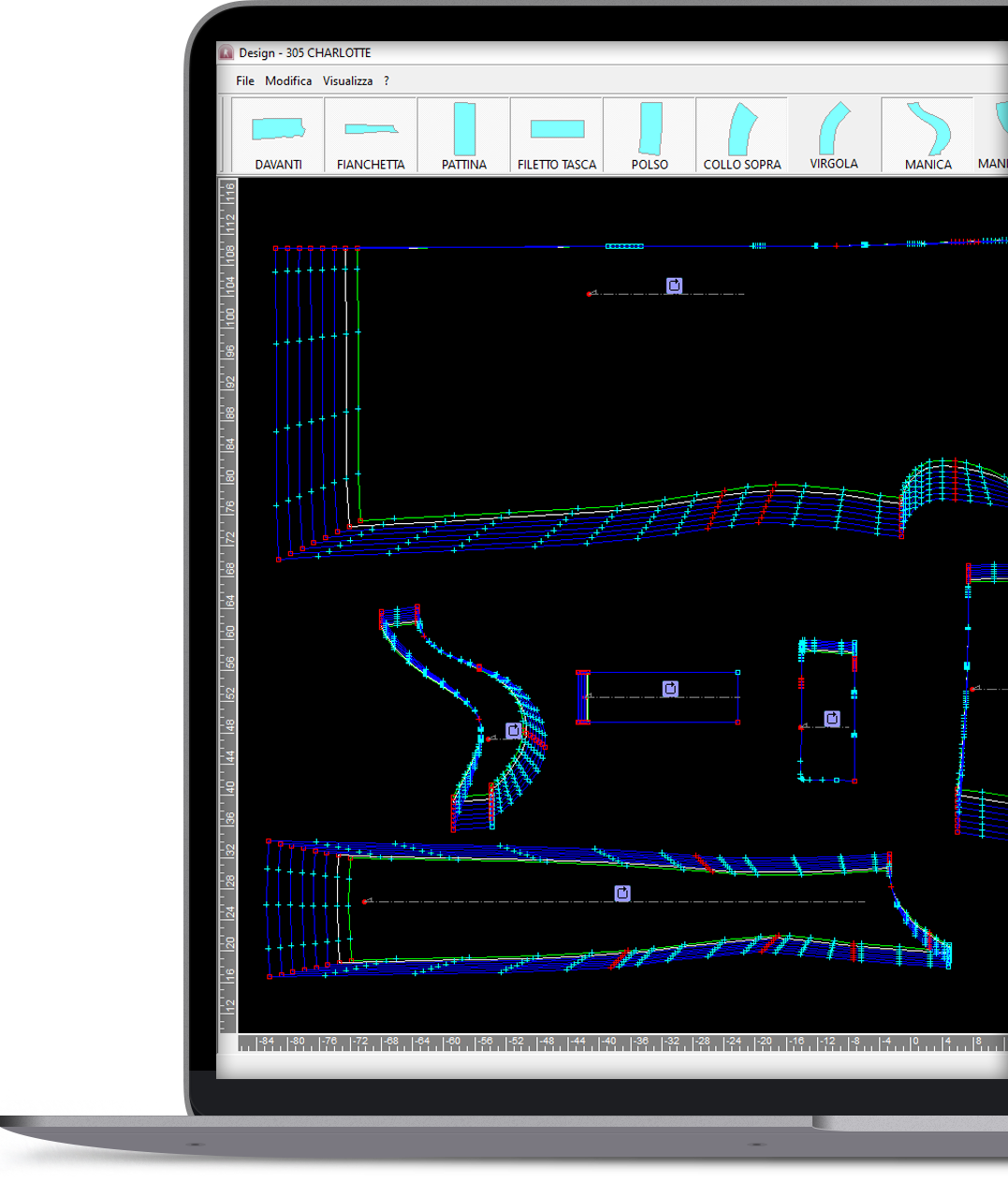Click the vertical ruler on the left

point(228,606)
